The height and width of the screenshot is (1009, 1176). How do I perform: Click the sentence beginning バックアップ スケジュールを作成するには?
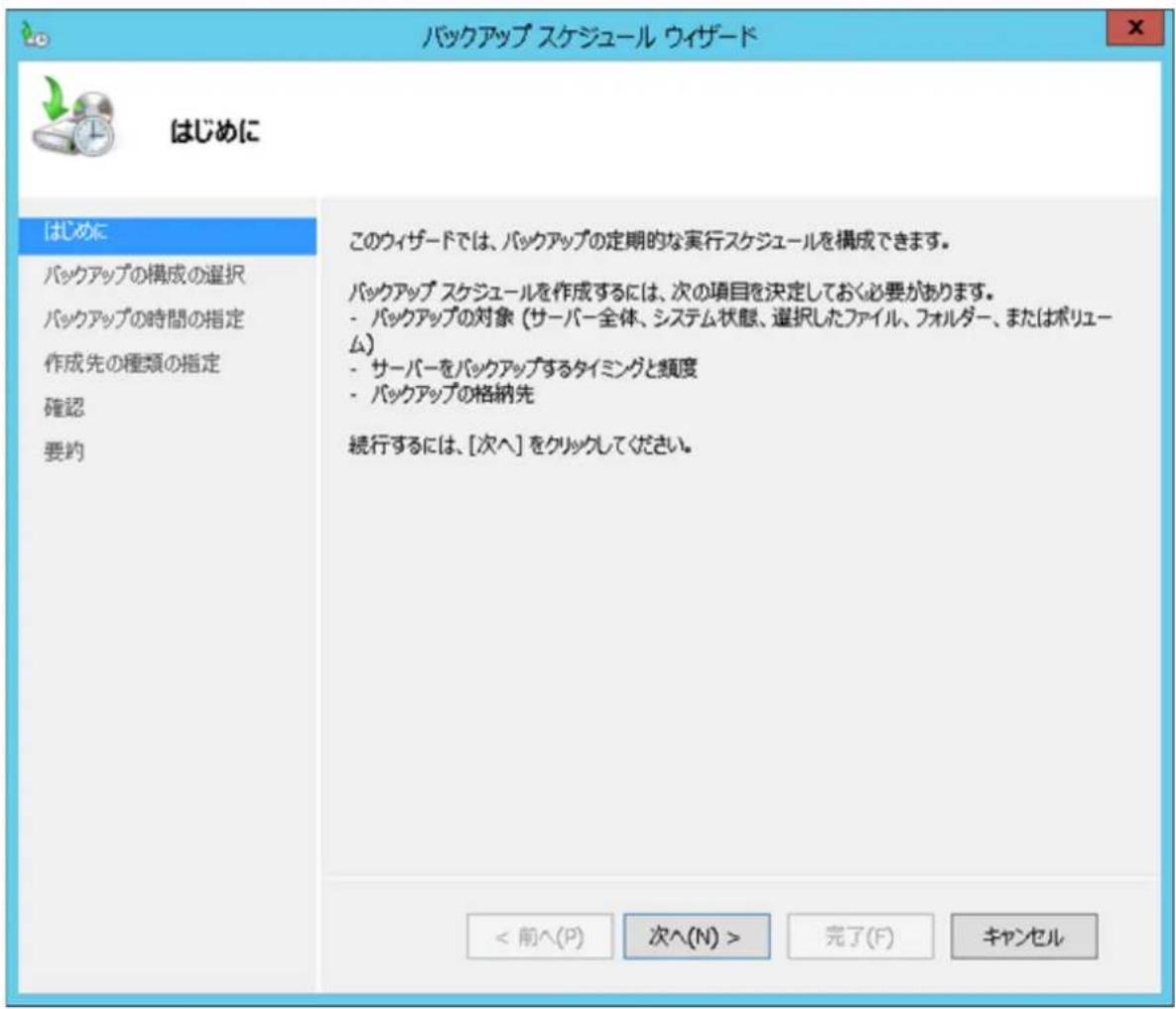671,292
